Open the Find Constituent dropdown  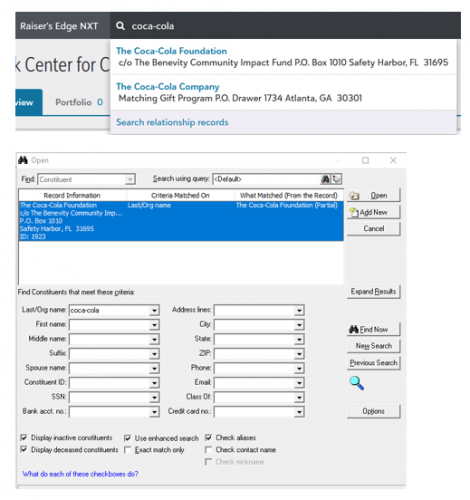[x=130, y=180]
